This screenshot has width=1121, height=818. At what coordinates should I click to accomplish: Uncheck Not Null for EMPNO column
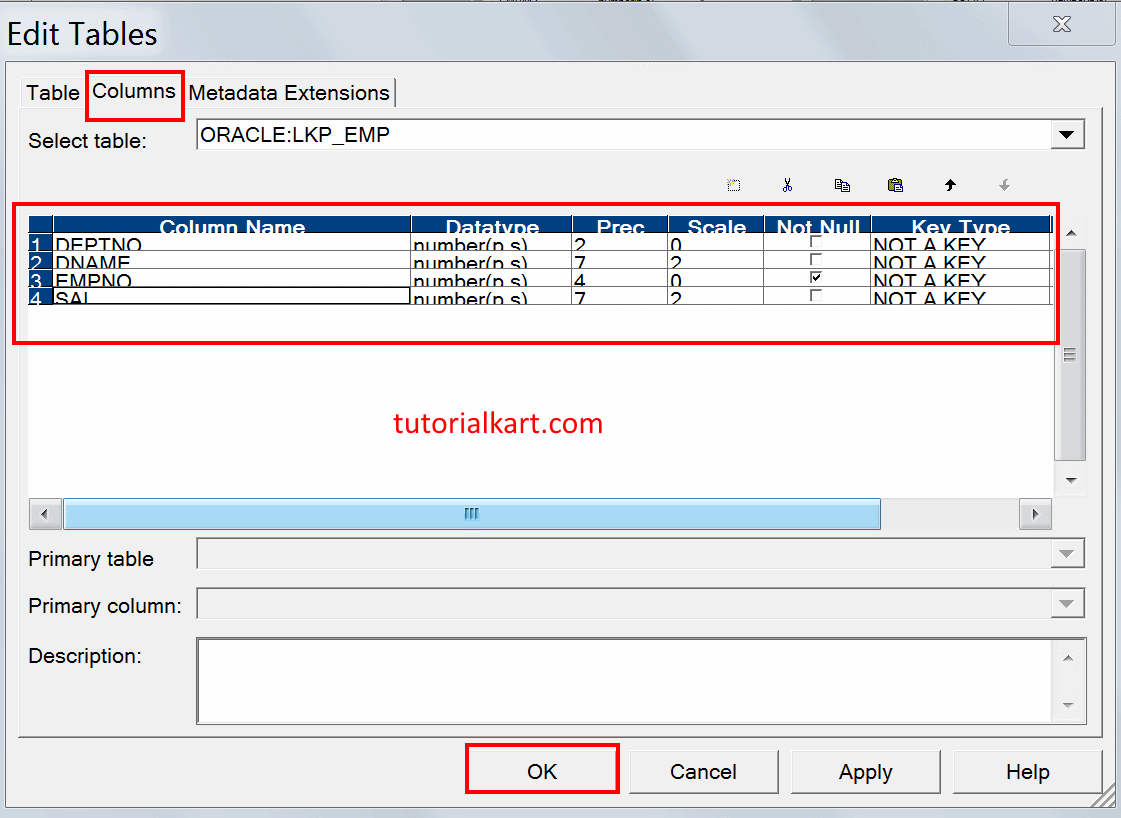point(815,279)
